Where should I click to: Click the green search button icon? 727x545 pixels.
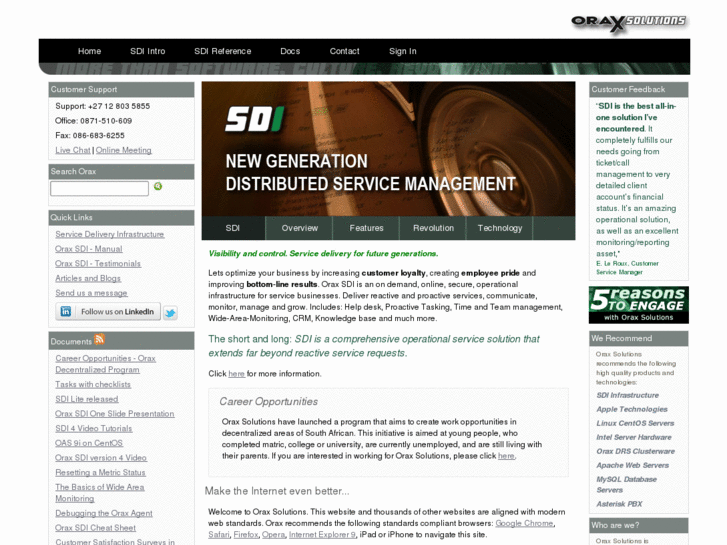point(158,186)
